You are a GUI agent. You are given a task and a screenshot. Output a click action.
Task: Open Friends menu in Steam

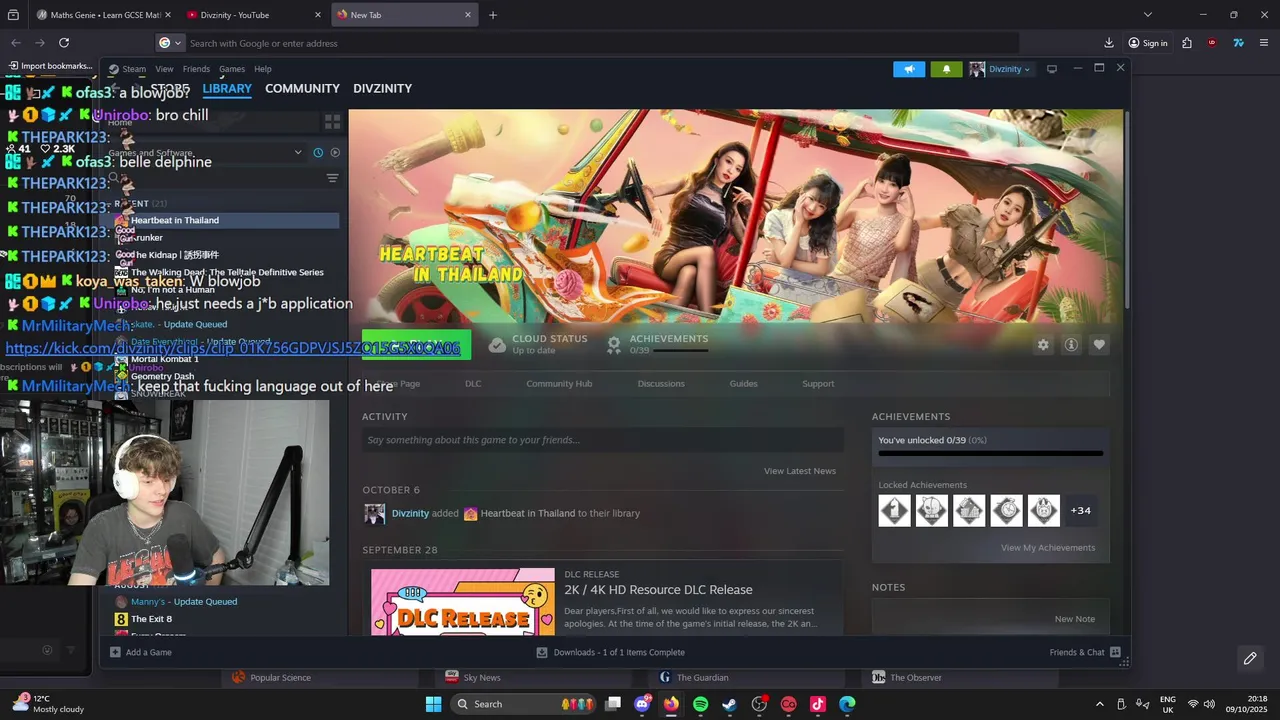coord(196,69)
